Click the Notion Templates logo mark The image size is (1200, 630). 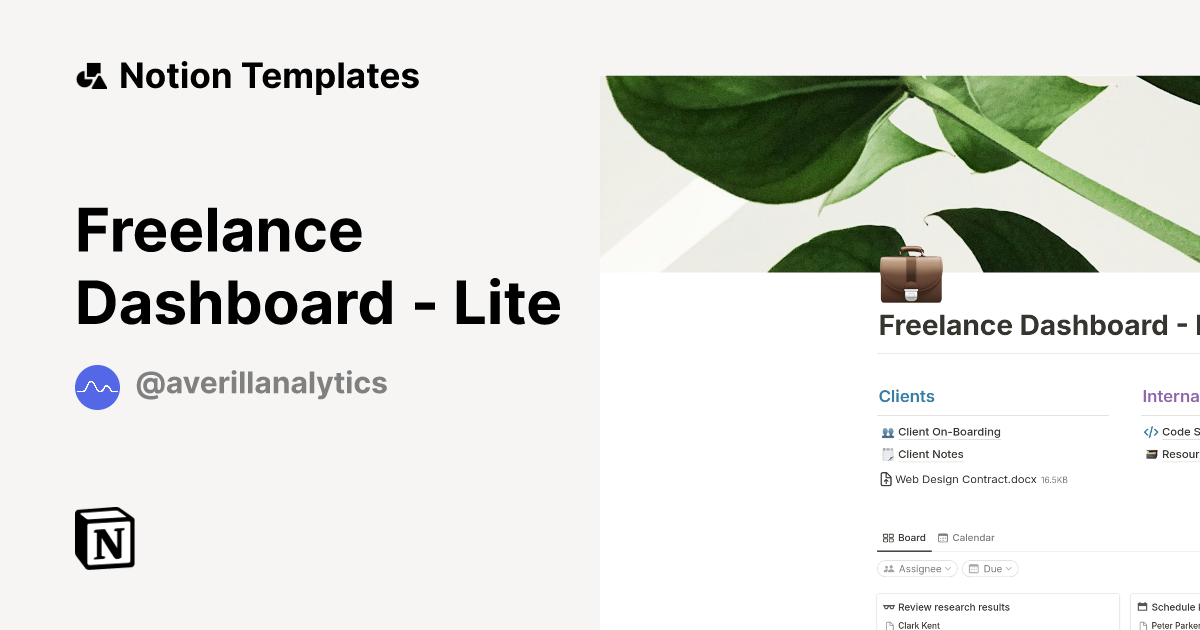[x=91, y=75]
